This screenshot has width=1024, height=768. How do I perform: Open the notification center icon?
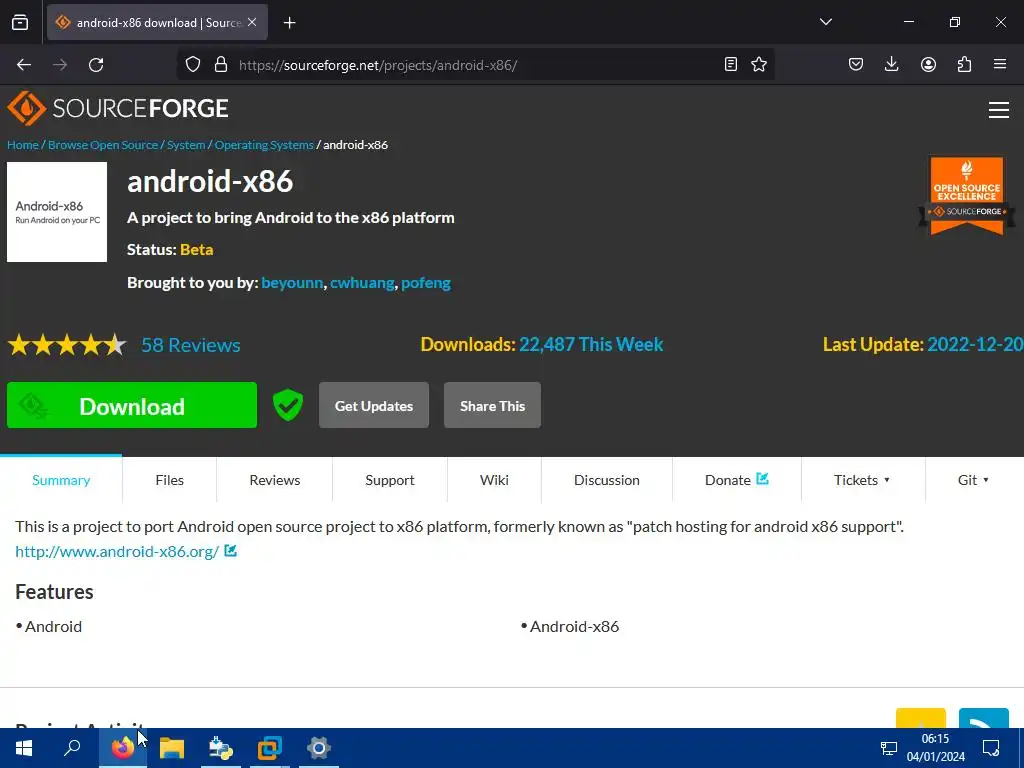[x=991, y=748]
